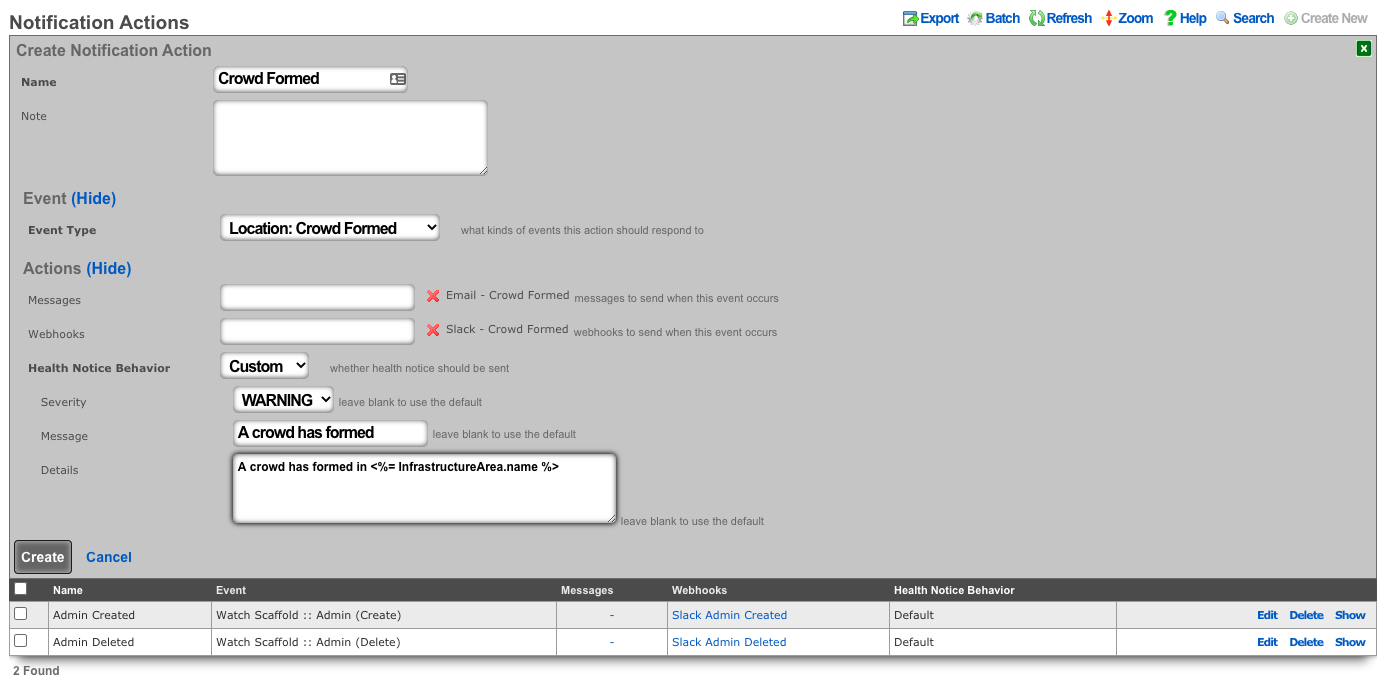1390x684 pixels.
Task: Click the Cancel link
Action: 109,557
